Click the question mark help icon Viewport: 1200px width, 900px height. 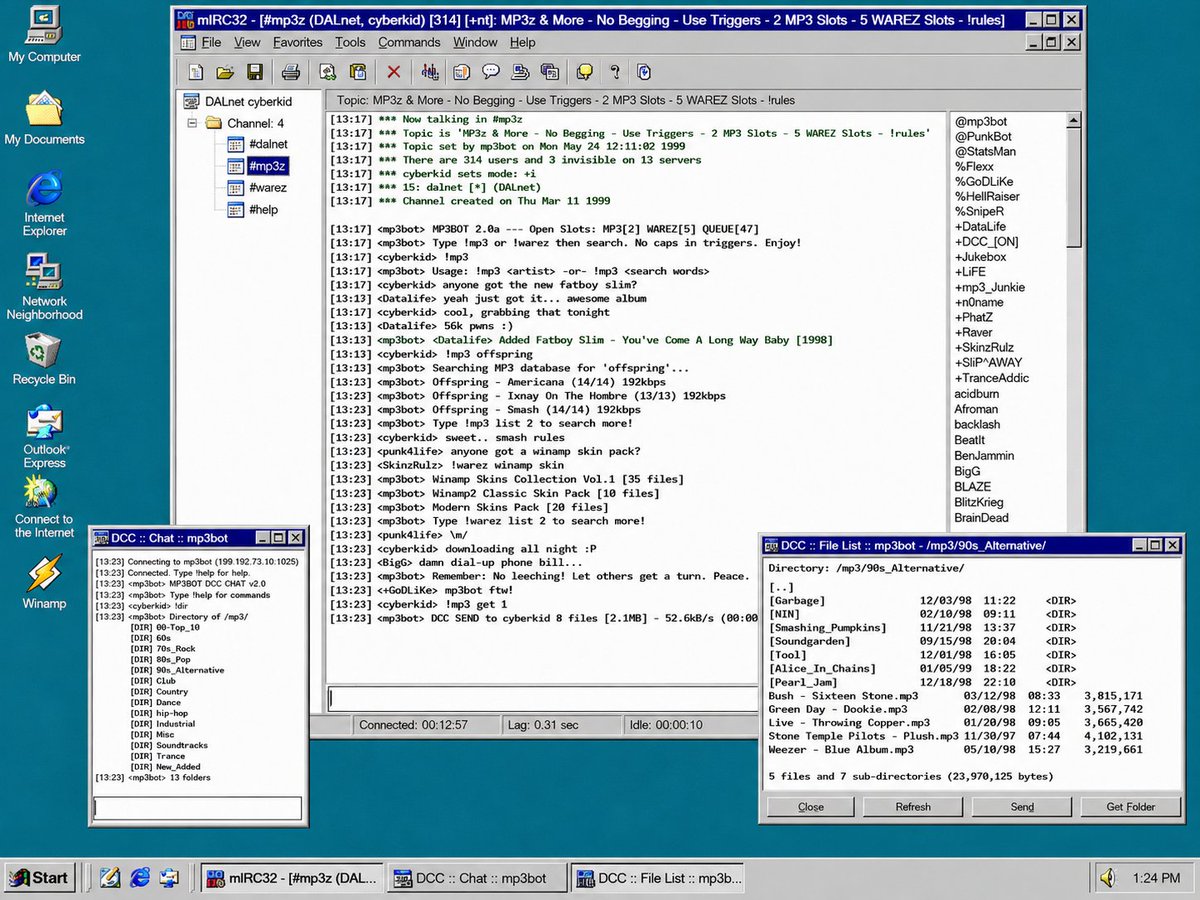(x=615, y=72)
